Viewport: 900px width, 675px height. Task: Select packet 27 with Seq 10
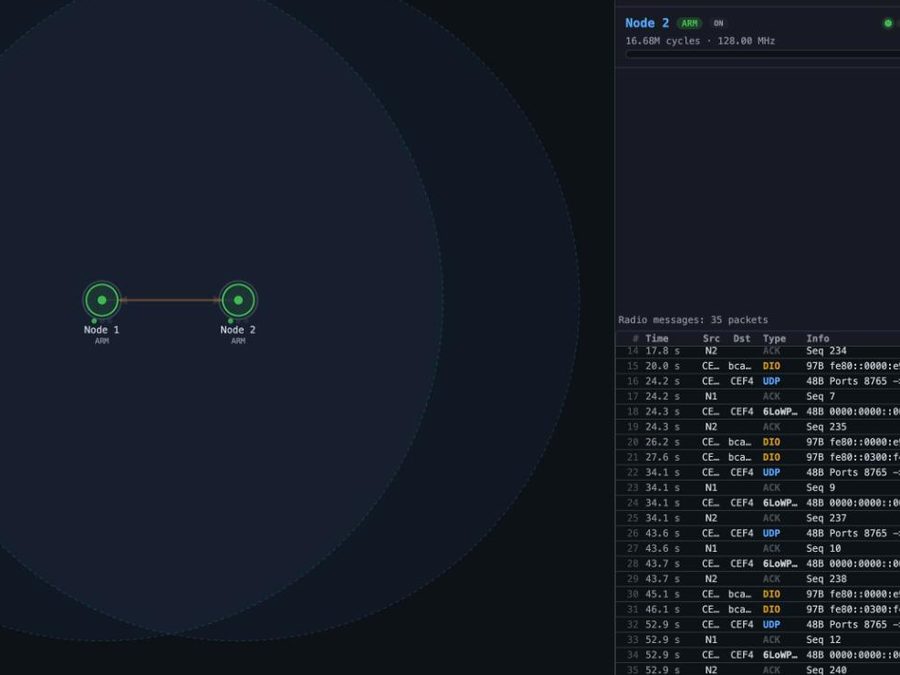[758, 548]
